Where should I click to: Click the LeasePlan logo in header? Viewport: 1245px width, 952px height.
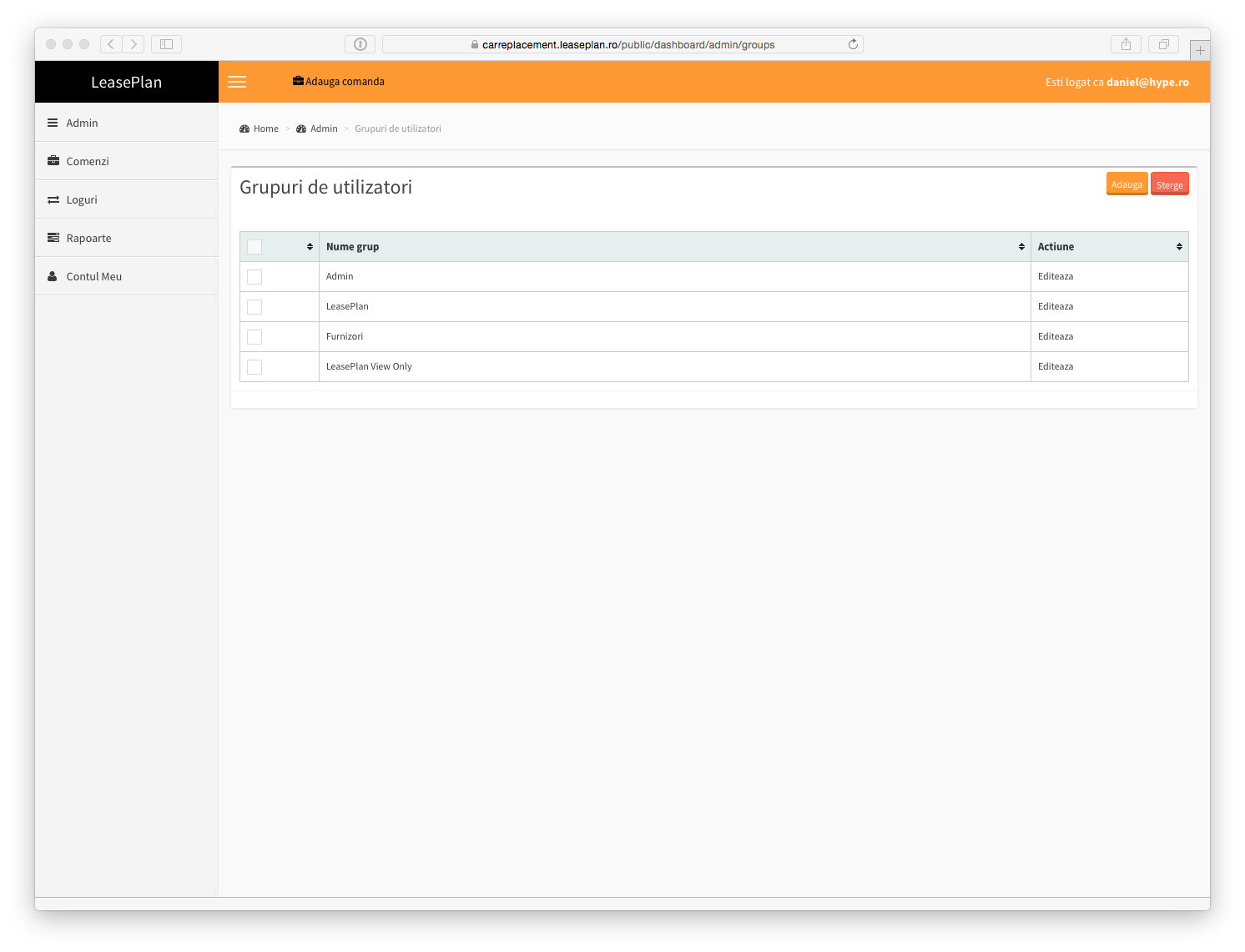[x=127, y=82]
